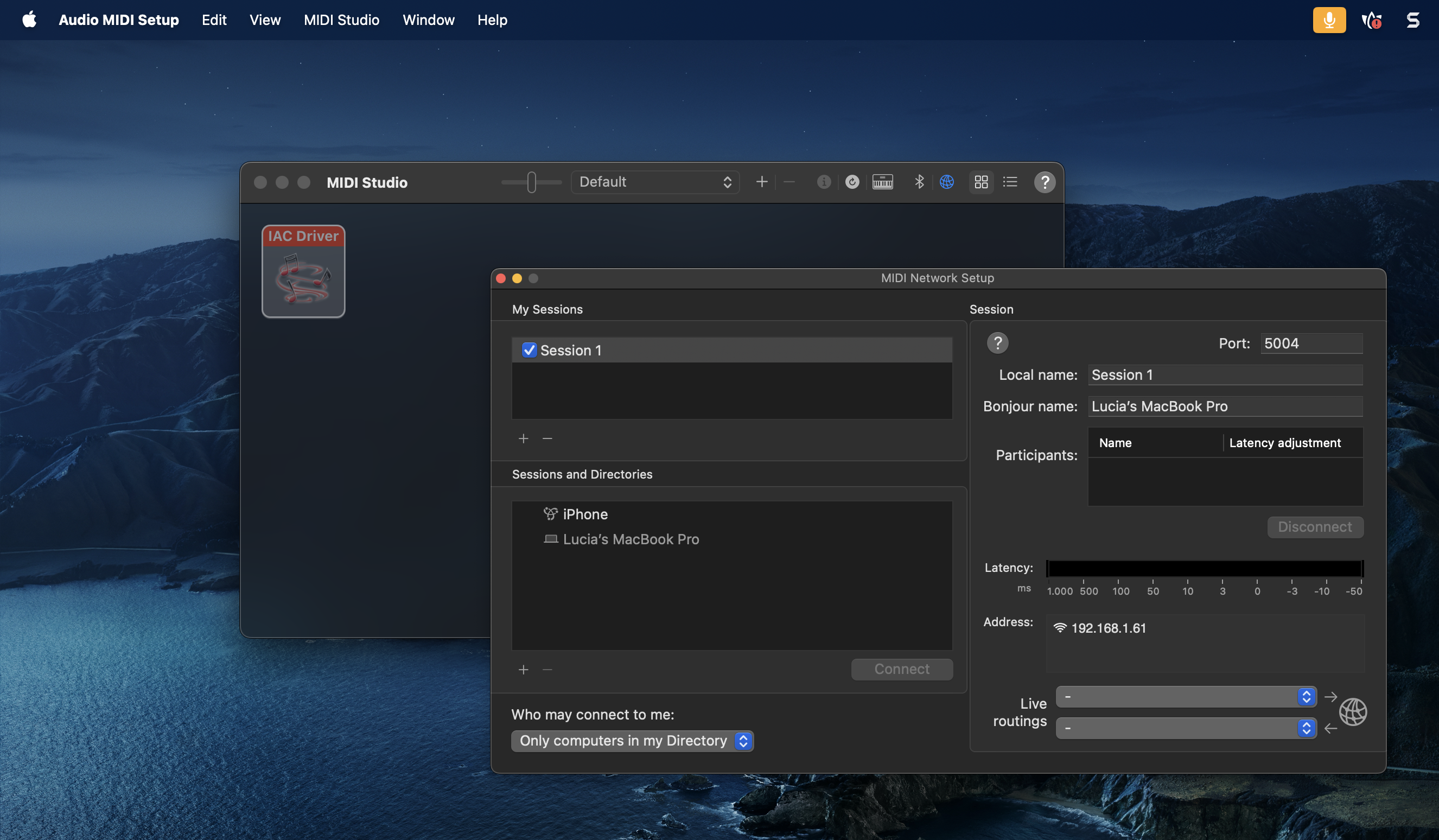Select iPhone in Sessions and Directories
The height and width of the screenshot is (840, 1439).
pyautogui.click(x=585, y=514)
